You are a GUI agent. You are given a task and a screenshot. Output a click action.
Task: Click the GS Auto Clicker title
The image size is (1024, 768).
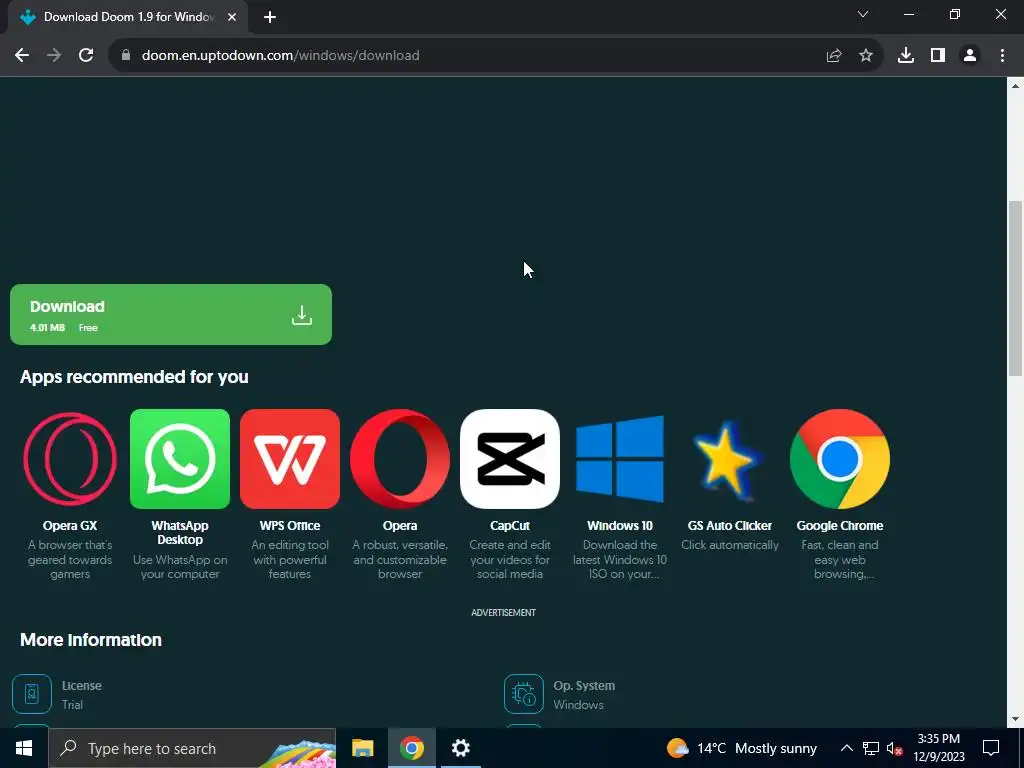729,526
